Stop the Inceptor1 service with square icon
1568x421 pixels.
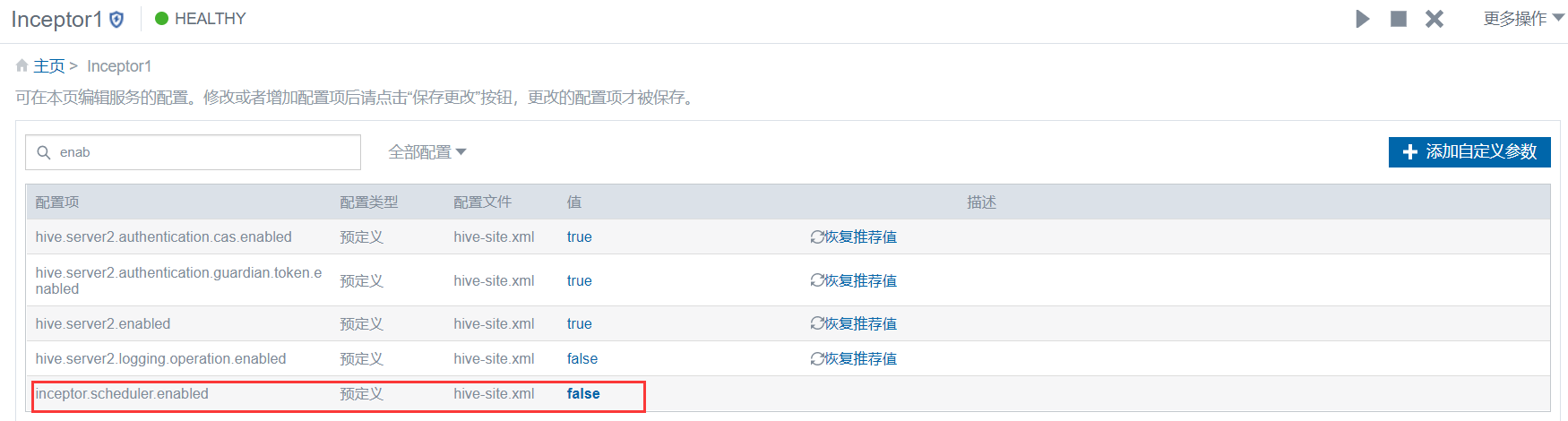pos(1399,19)
